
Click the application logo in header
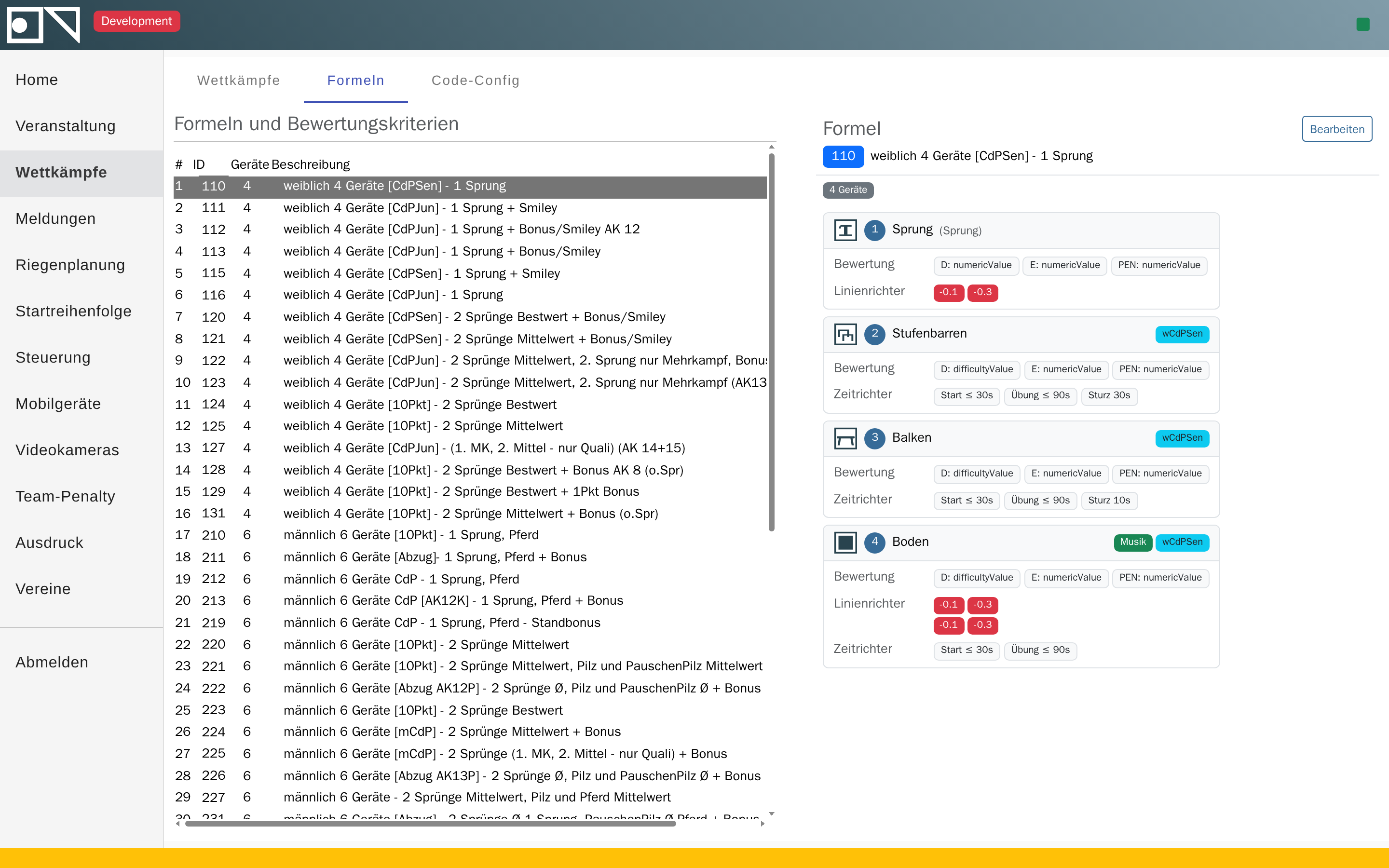pyautogui.click(x=43, y=25)
